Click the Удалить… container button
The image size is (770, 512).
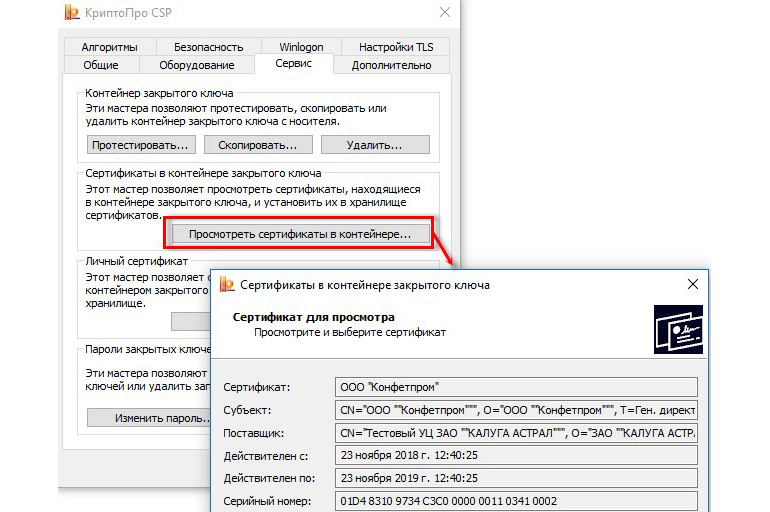point(375,145)
